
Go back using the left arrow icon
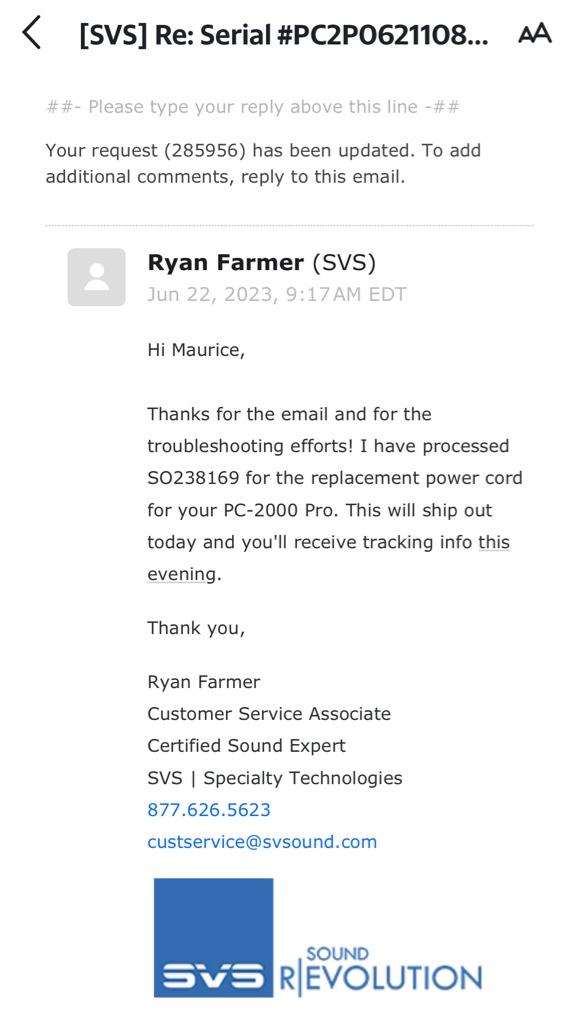tap(32, 33)
